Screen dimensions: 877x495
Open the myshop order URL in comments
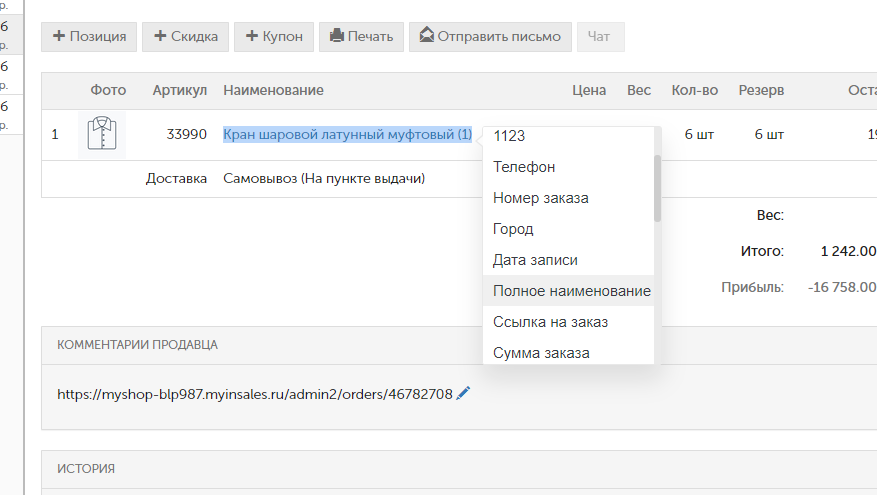[x=254, y=394]
